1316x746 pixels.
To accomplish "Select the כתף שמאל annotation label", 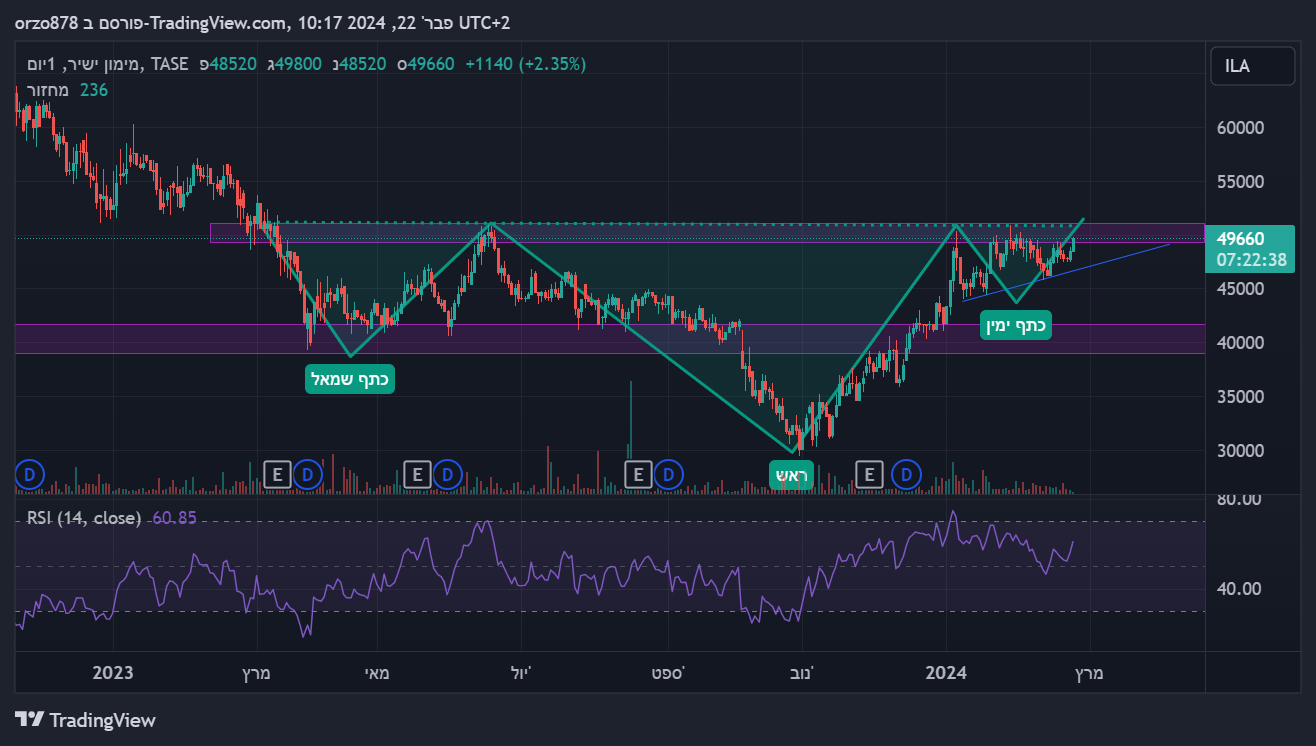I will coord(350,379).
